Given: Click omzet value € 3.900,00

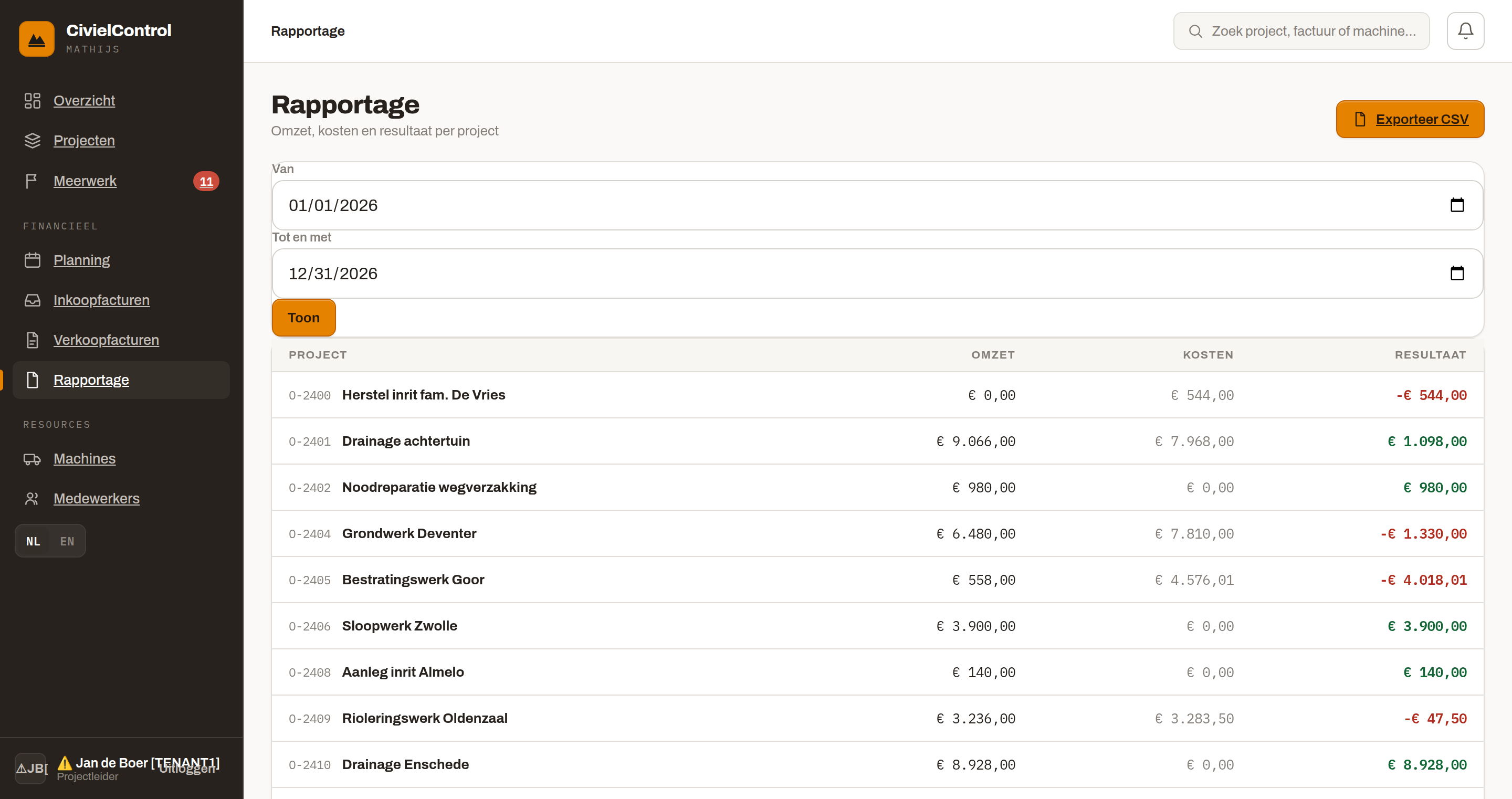Looking at the screenshot, I should pyautogui.click(x=975, y=626).
